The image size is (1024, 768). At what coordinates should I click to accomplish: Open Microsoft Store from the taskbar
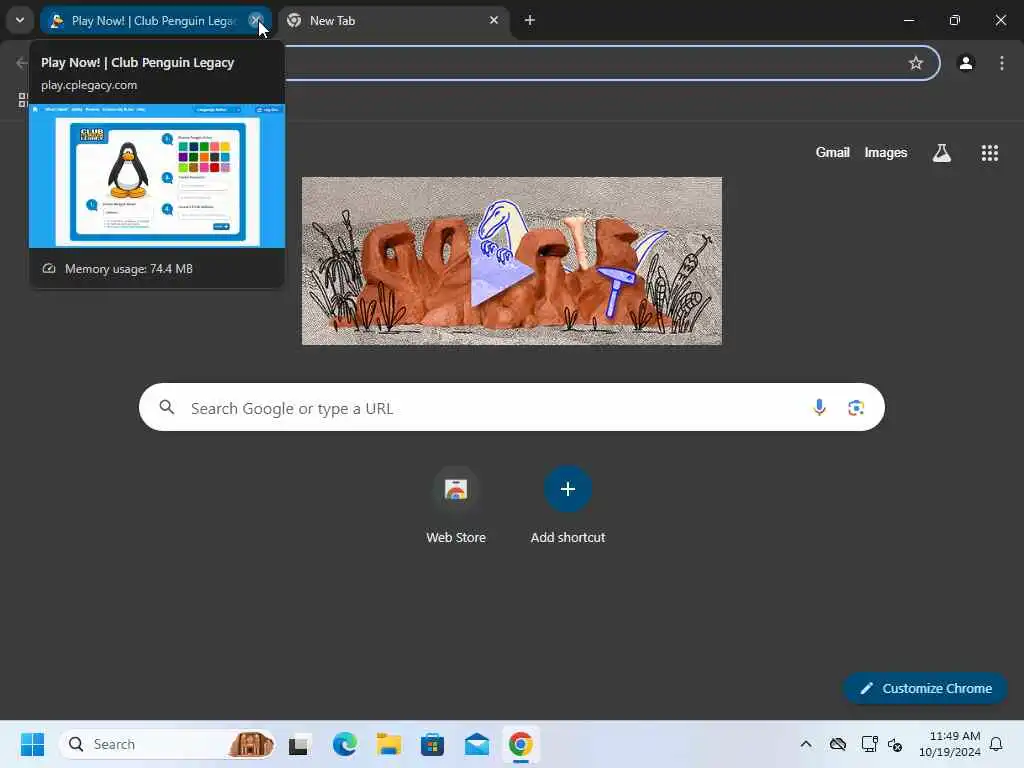pos(432,744)
